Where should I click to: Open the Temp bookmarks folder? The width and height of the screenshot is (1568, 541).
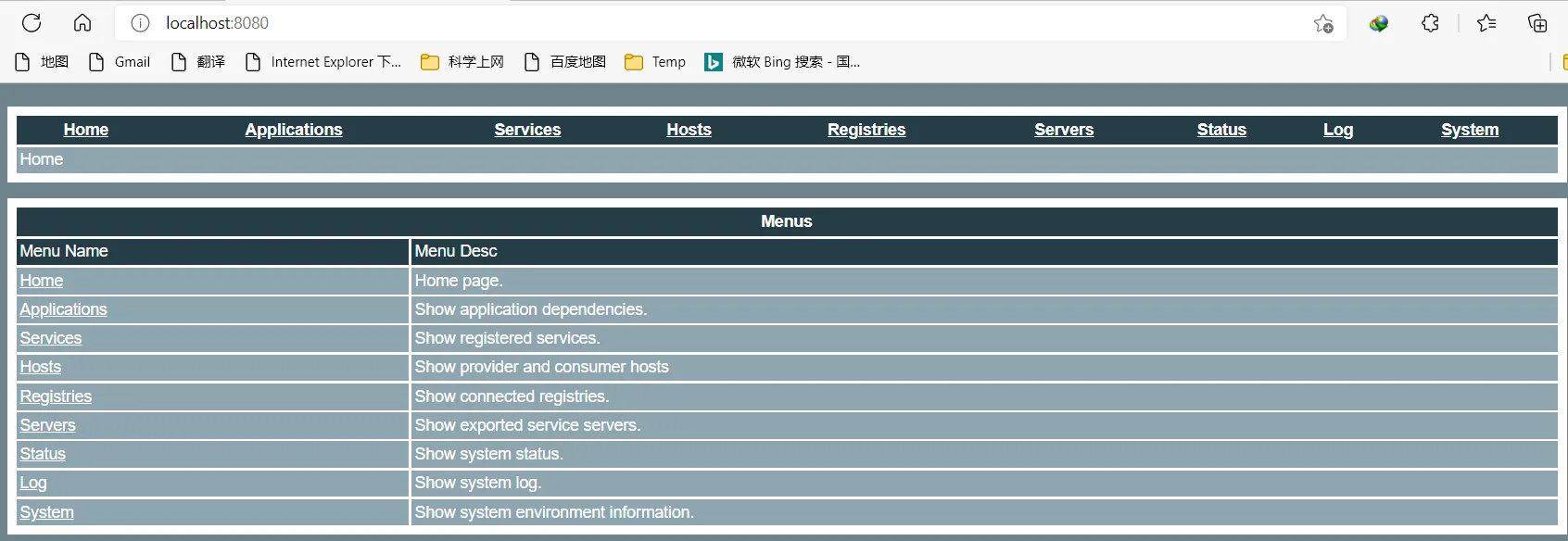click(x=655, y=62)
